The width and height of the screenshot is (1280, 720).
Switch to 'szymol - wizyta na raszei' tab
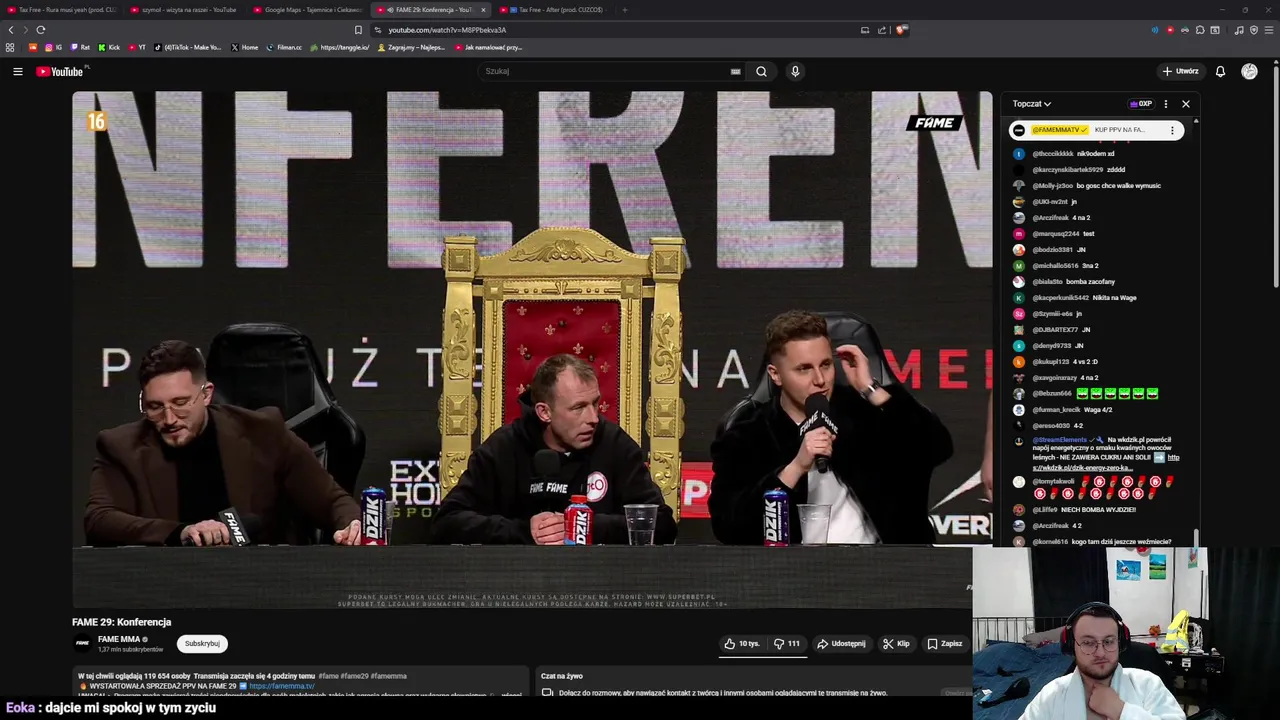pyautogui.click(x=183, y=10)
